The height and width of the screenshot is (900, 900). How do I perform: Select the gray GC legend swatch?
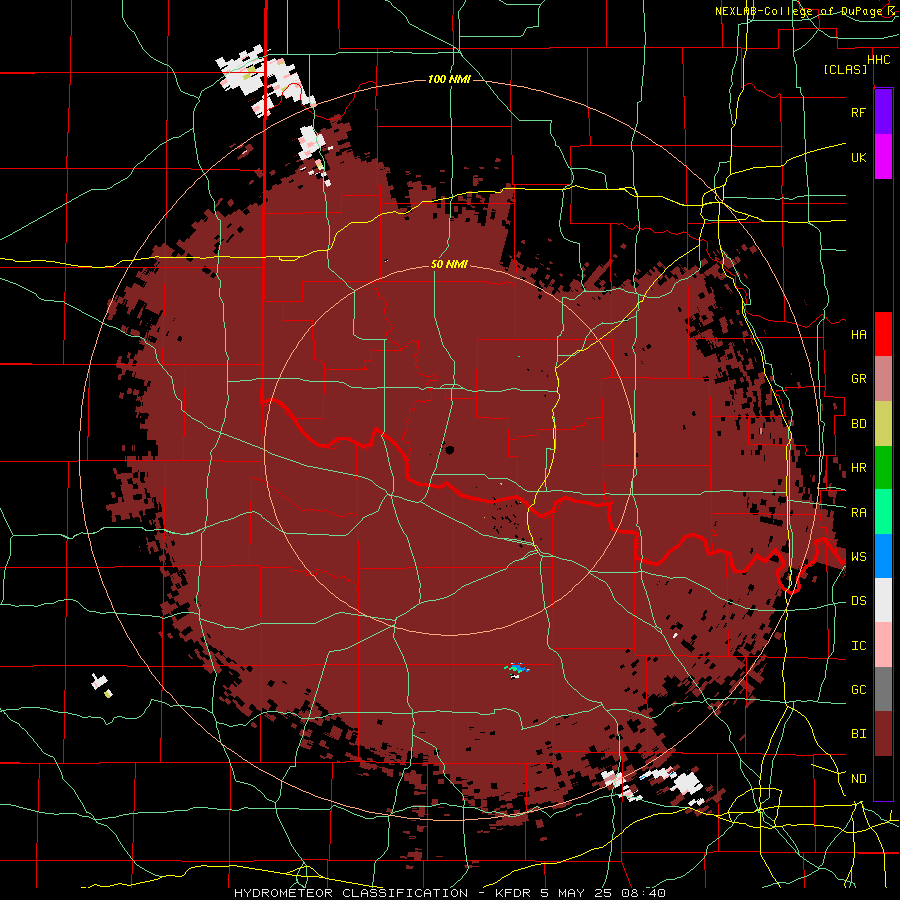click(x=883, y=689)
